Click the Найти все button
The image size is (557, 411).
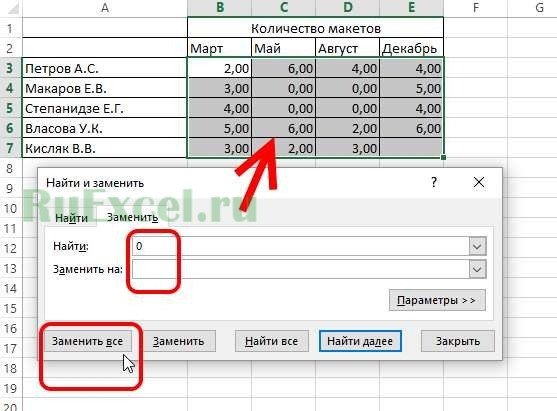pyautogui.click(x=271, y=341)
